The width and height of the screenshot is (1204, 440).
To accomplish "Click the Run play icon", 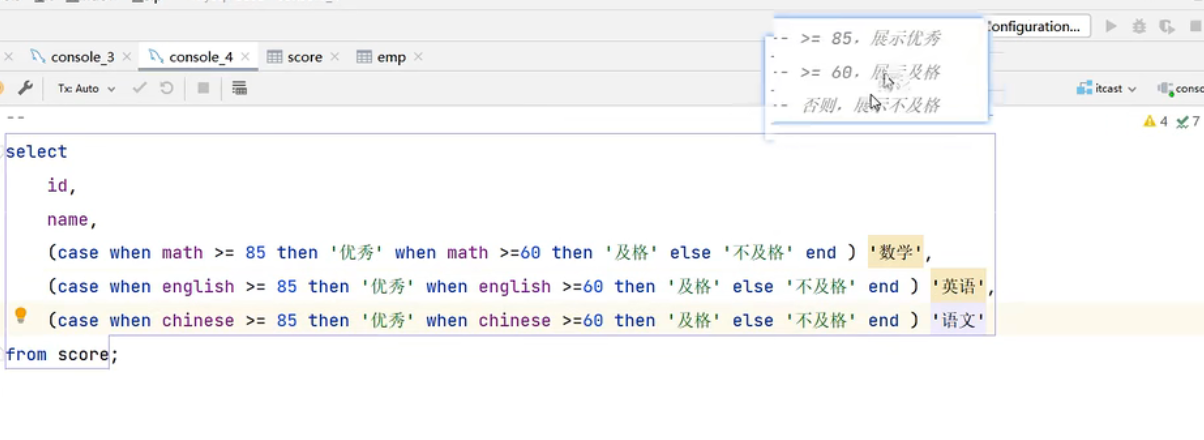I will (1111, 27).
